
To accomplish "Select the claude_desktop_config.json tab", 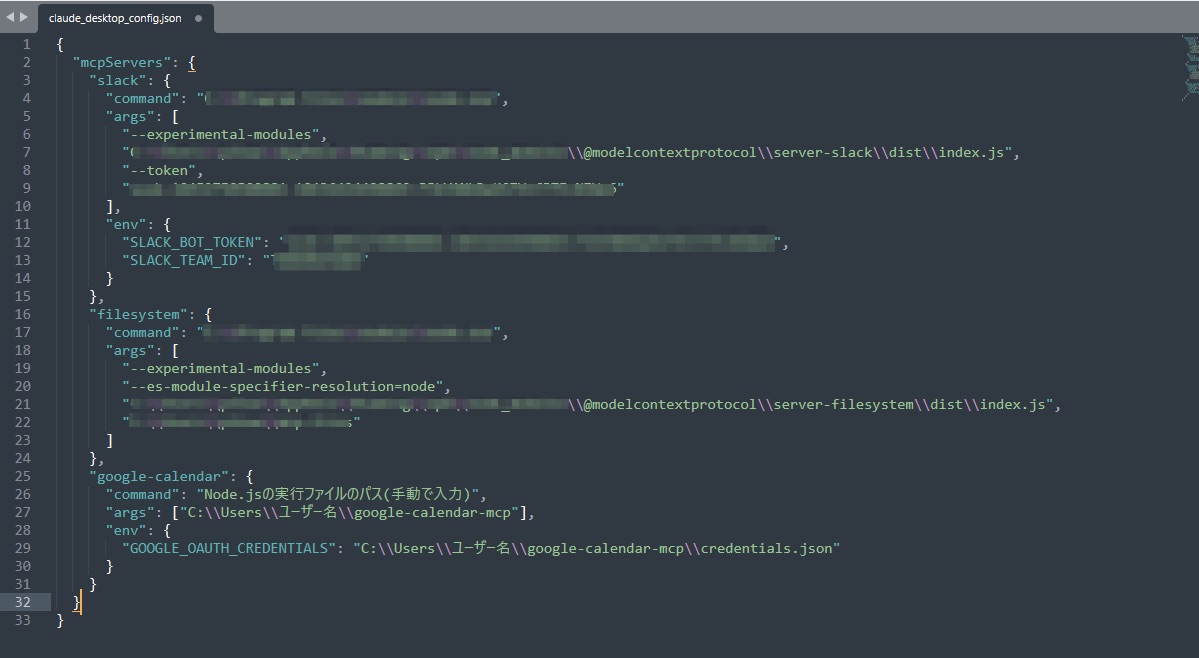I will (115, 18).
